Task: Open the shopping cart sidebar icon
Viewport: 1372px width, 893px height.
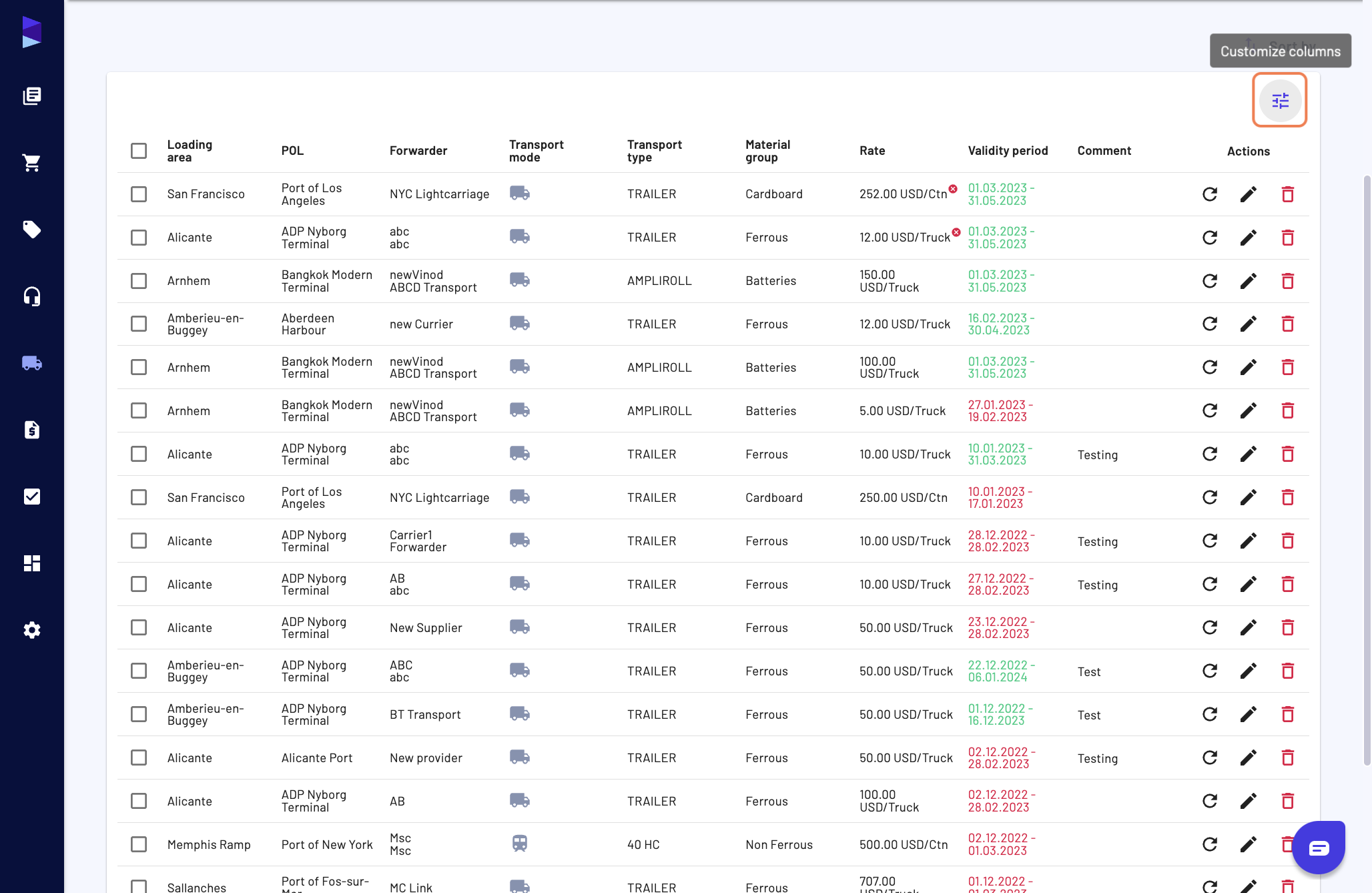Action: pos(32,163)
